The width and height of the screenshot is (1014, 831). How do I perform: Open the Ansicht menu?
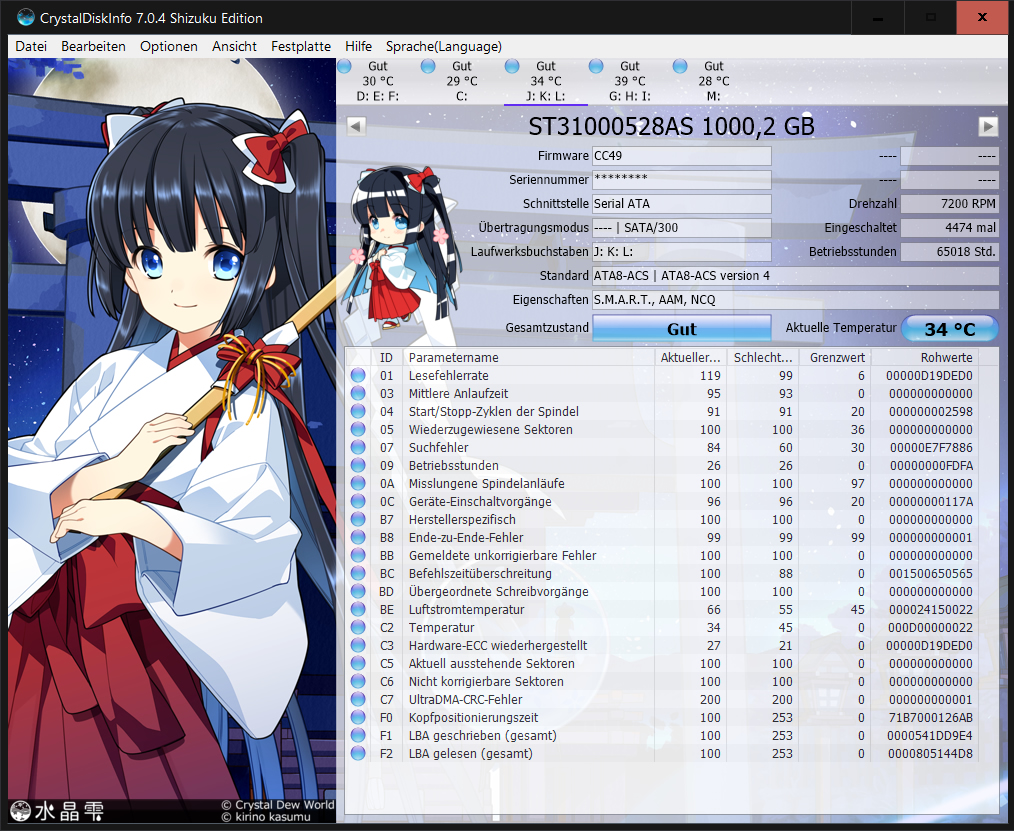(x=234, y=46)
